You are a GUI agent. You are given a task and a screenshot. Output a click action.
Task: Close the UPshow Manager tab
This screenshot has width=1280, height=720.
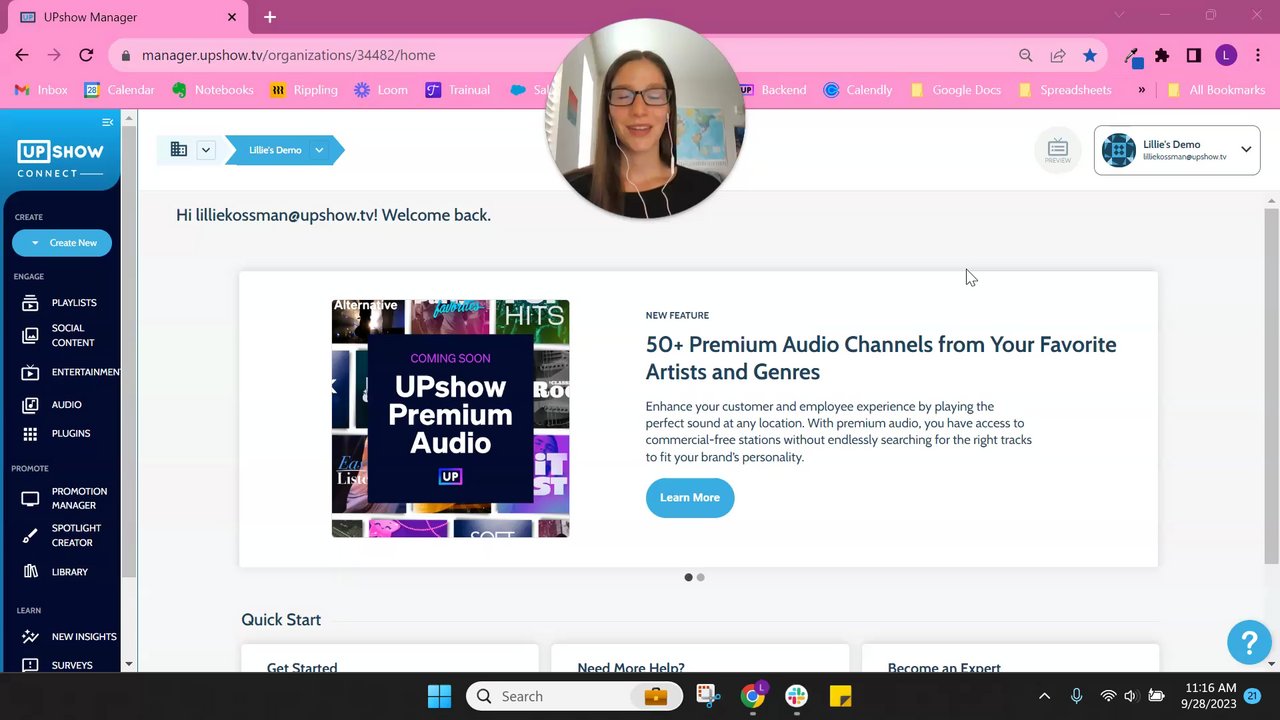point(232,17)
